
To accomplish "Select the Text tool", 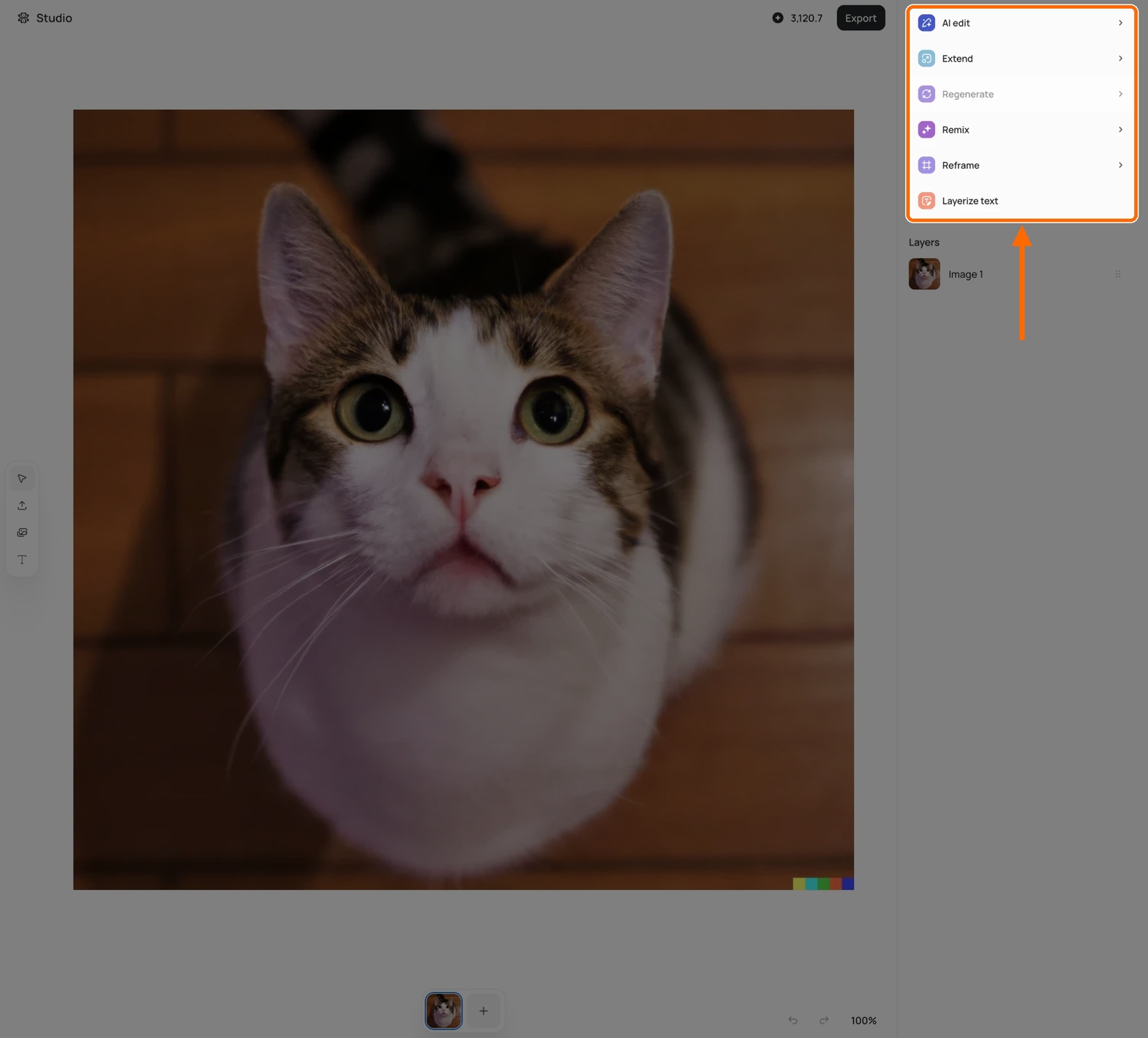I will pos(22,560).
